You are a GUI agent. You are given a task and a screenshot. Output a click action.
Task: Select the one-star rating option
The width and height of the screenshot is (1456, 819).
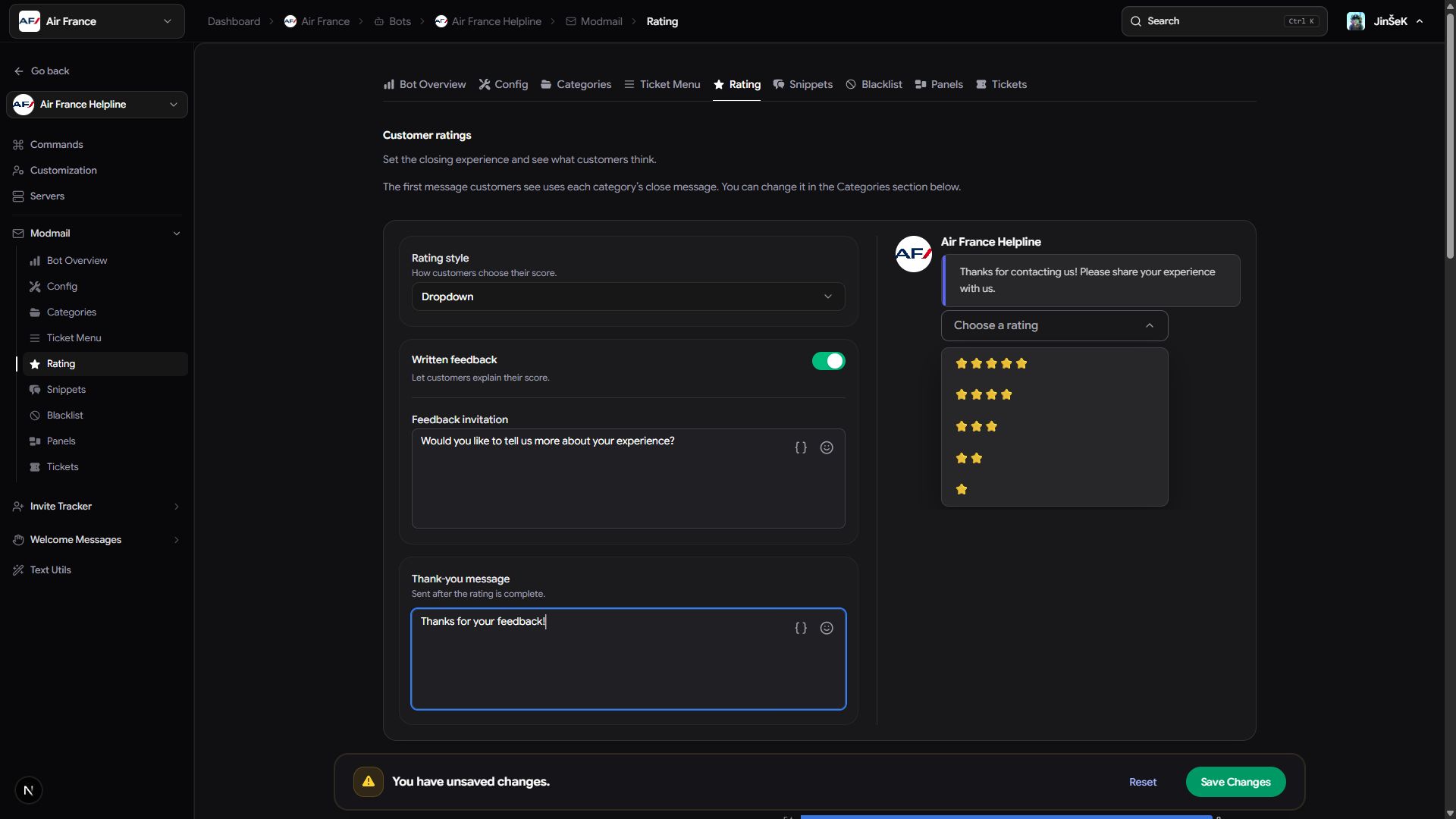pyautogui.click(x=1054, y=490)
